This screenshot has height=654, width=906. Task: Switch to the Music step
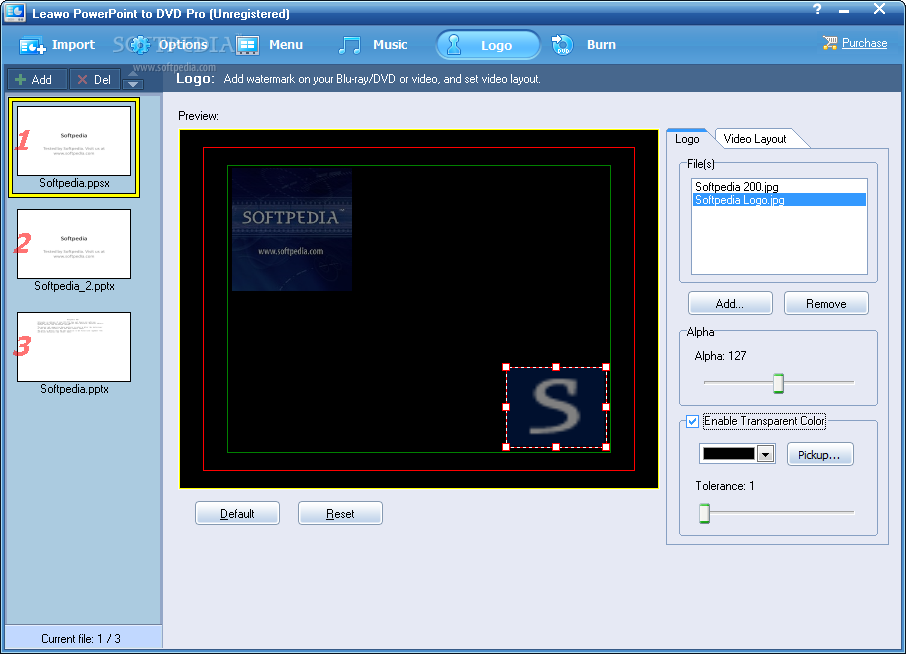pyautogui.click(x=373, y=45)
